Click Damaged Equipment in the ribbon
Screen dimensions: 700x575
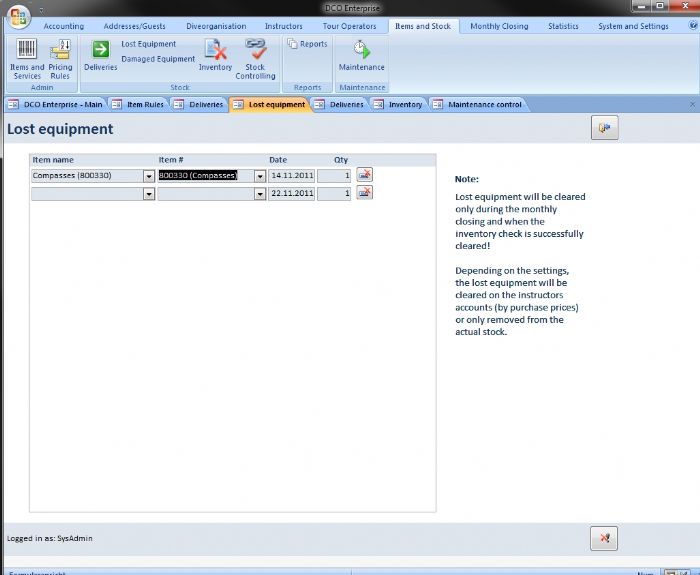(158, 59)
